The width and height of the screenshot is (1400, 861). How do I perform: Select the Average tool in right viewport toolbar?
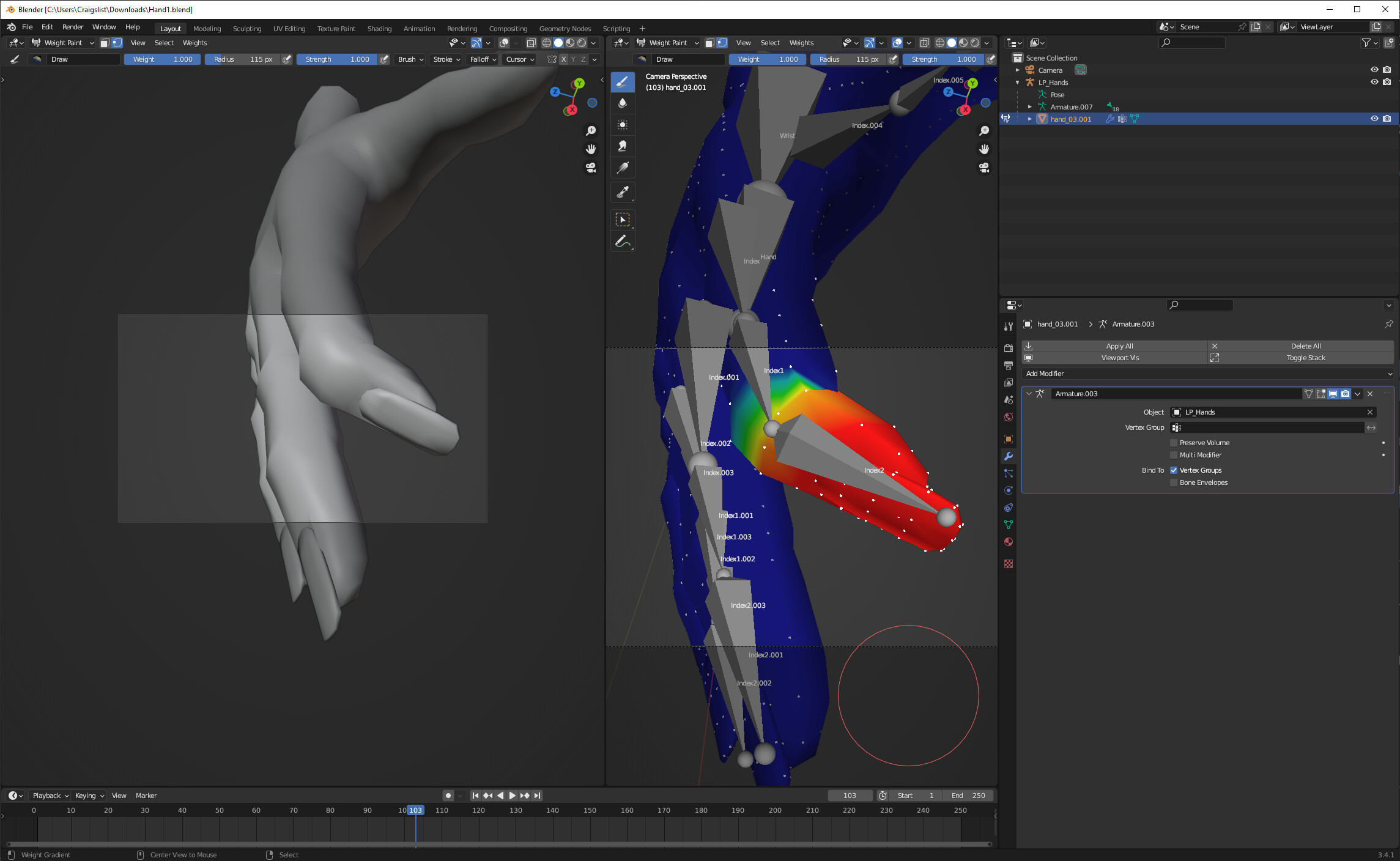[623, 125]
